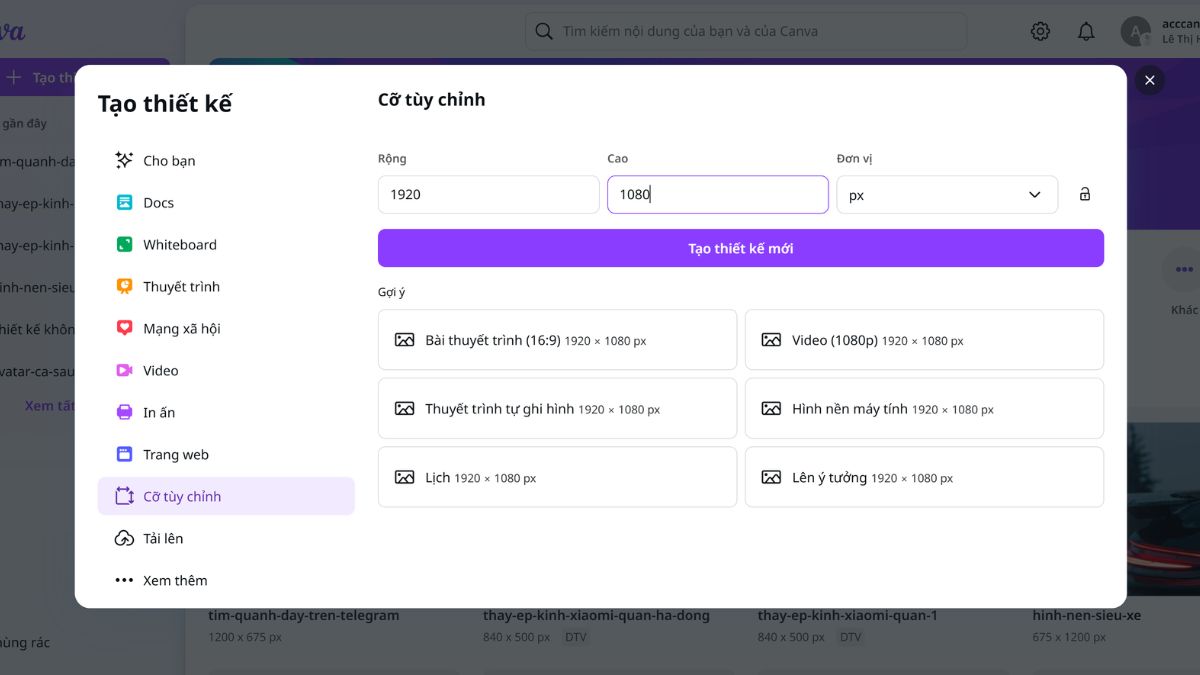This screenshot has width=1200, height=675.
Task: Click image icon on Lịch suggestion
Action: (x=404, y=477)
